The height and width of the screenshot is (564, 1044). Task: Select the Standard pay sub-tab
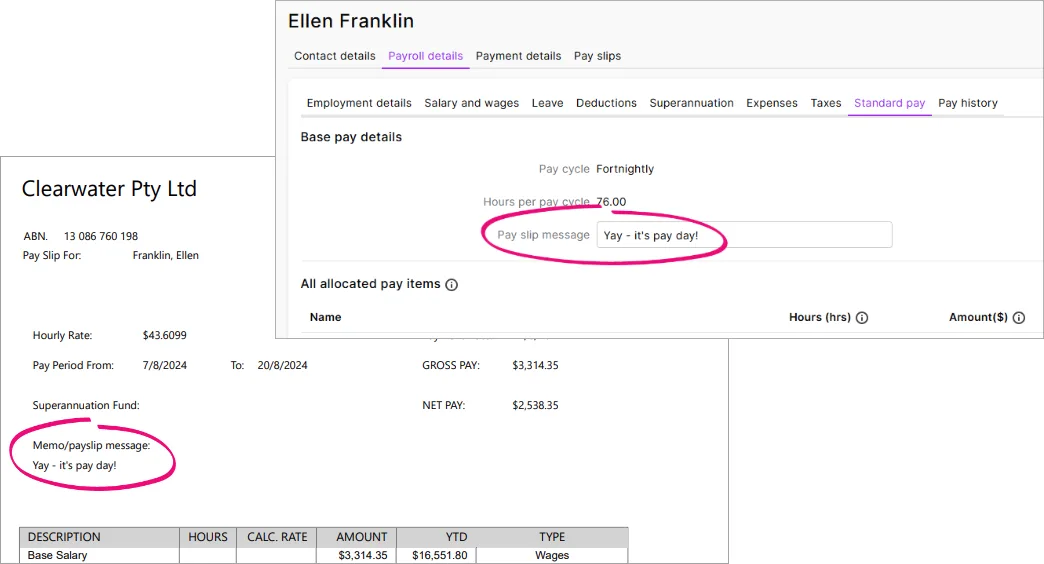click(890, 103)
